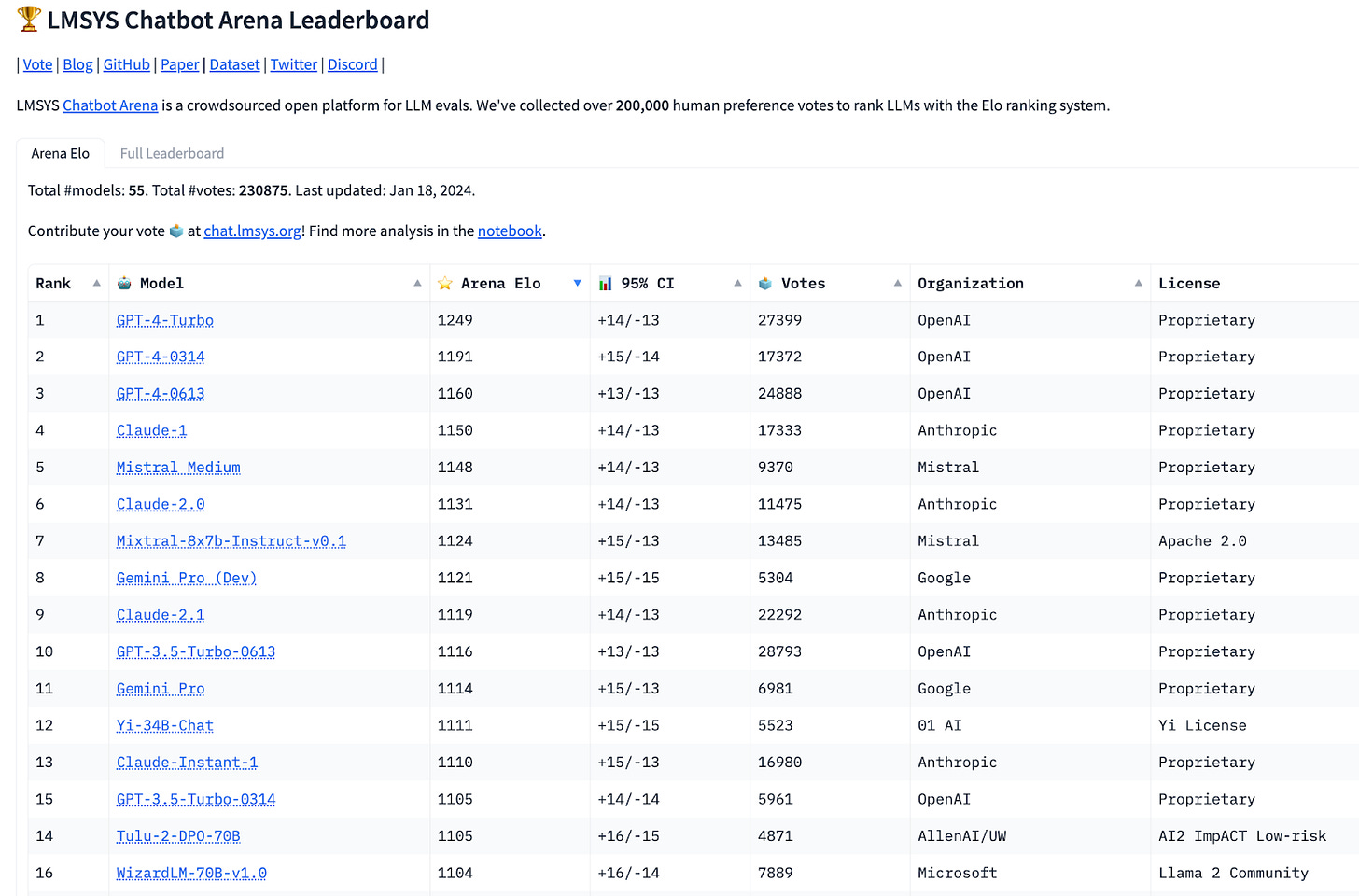Open the GPT-4-Turbo model link
Screen dimensions: 1359x896
[x=165, y=320]
